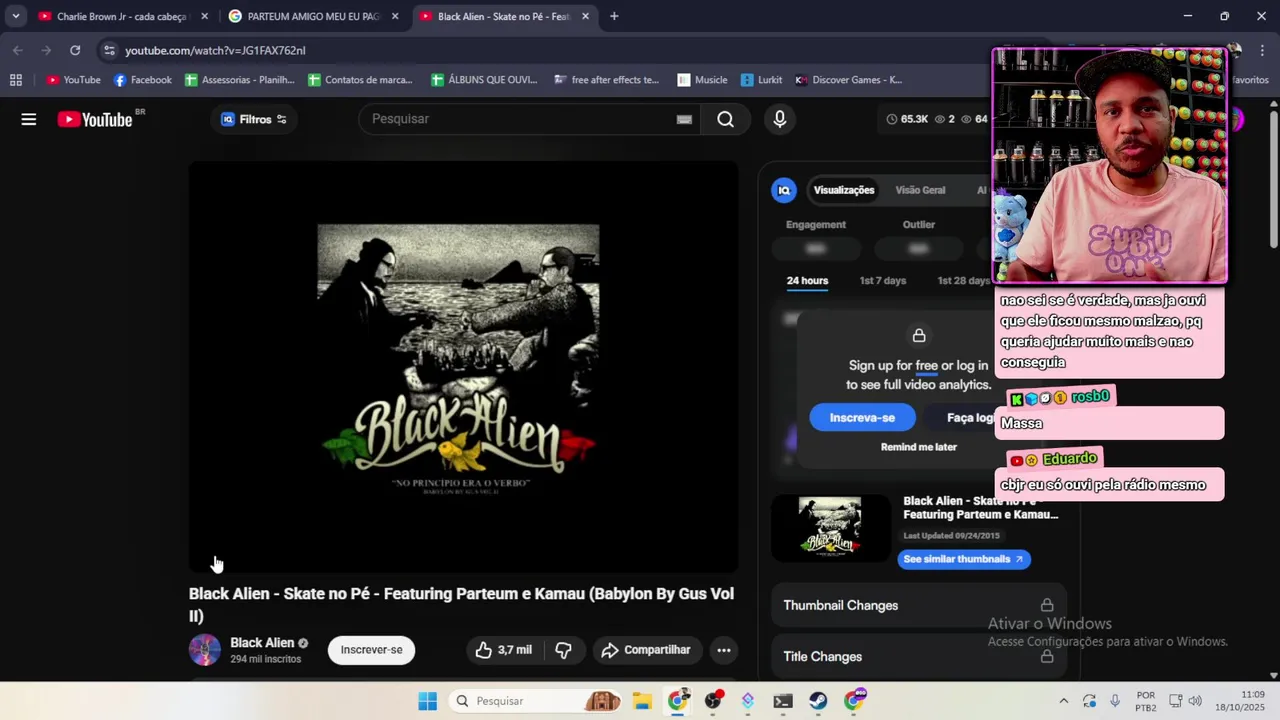The height and width of the screenshot is (720, 1280).
Task: Open free after effects te... bookmark
Action: point(607,80)
